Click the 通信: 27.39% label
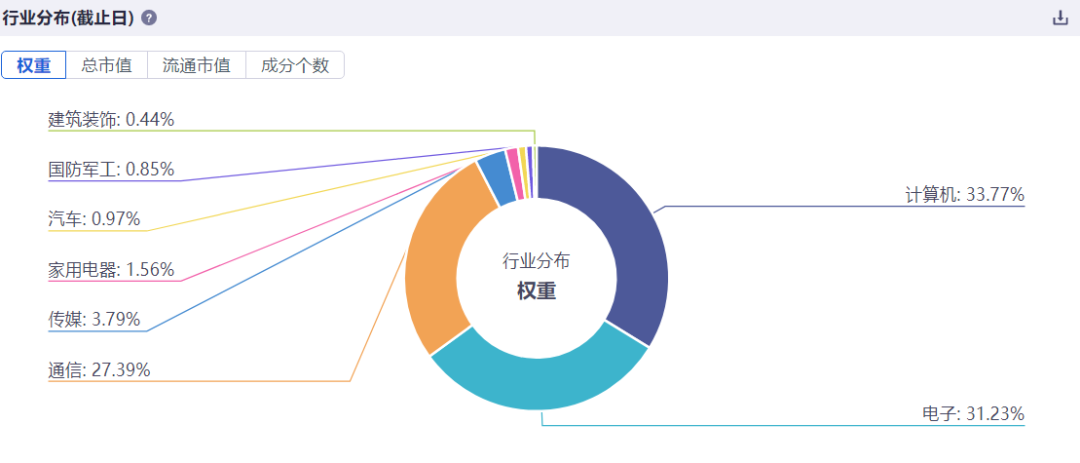Viewport: 1080px width, 463px height. pyautogui.click(x=98, y=370)
